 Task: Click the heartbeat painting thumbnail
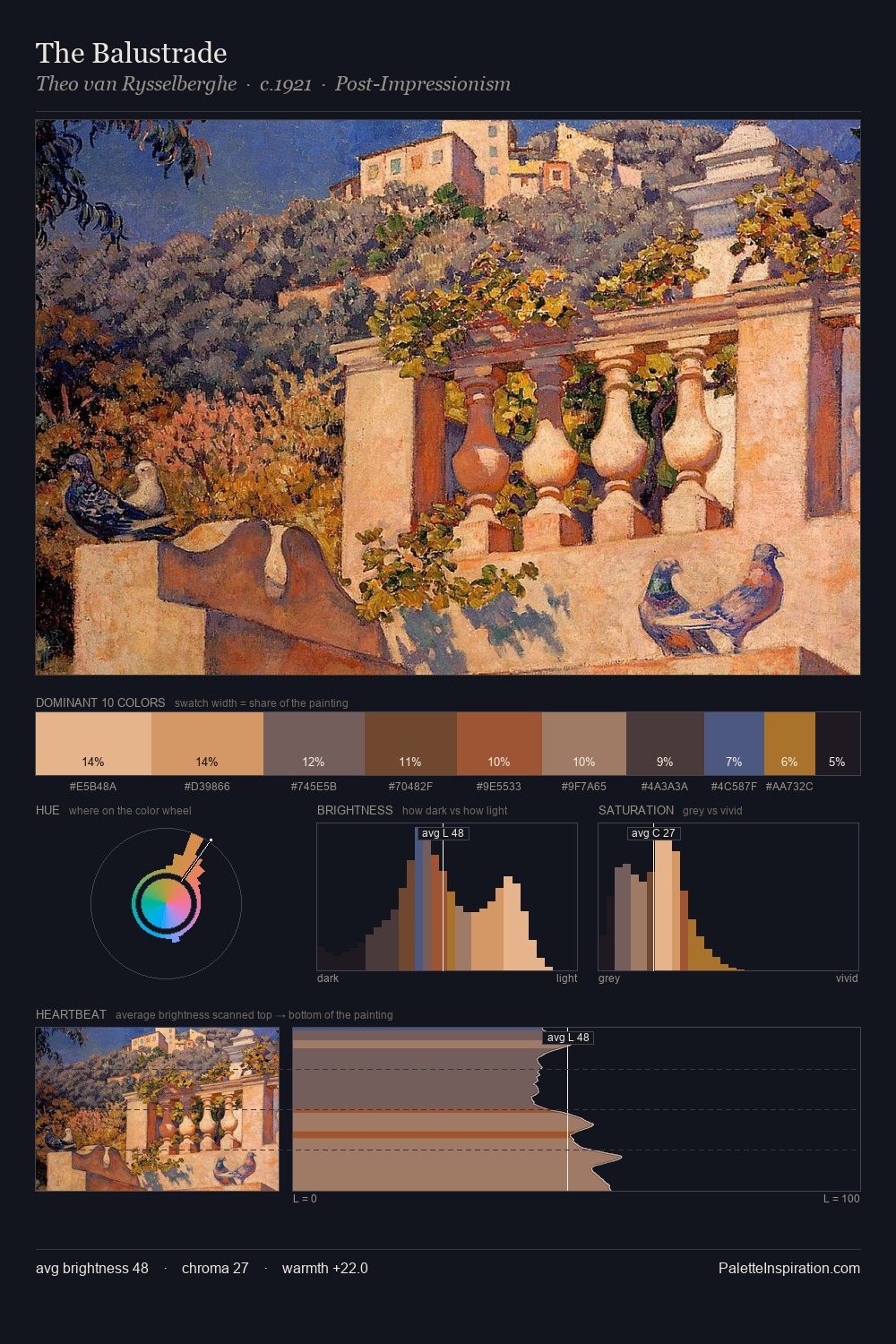(158, 1109)
